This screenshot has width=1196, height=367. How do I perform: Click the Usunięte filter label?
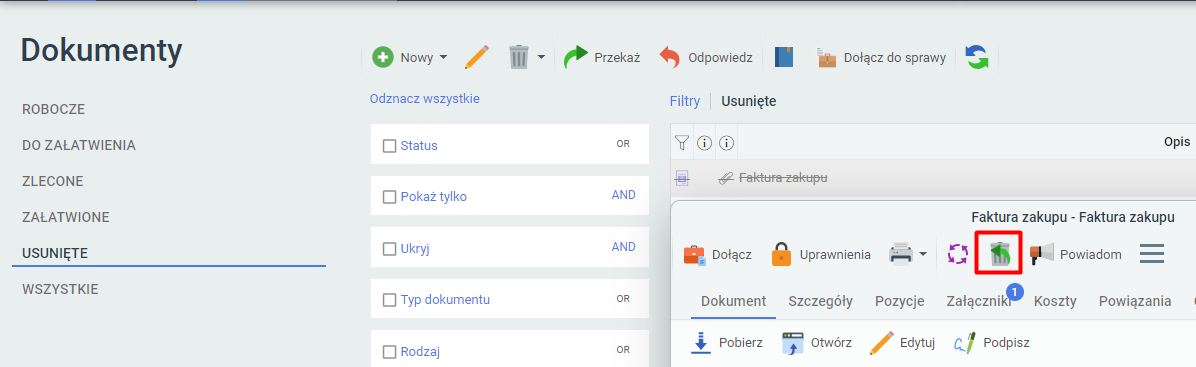click(x=749, y=101)
